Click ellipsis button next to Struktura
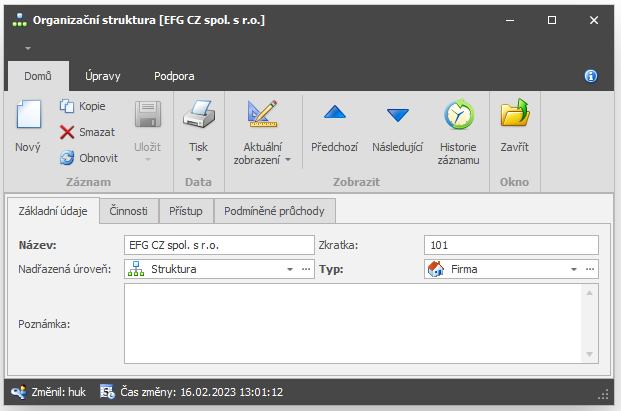 (306, 269)
